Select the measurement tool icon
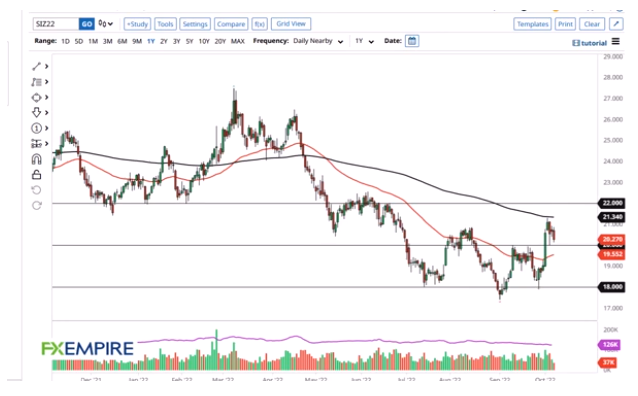Image resolution: width=638 pixels, height=396 pixels. [x=37, y=143]
